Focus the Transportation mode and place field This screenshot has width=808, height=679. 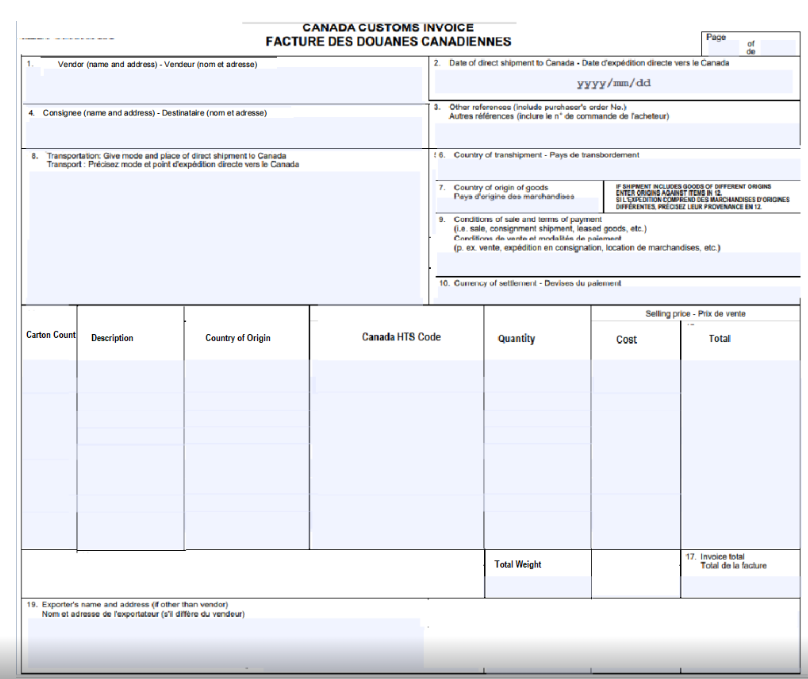pos(225,235)
